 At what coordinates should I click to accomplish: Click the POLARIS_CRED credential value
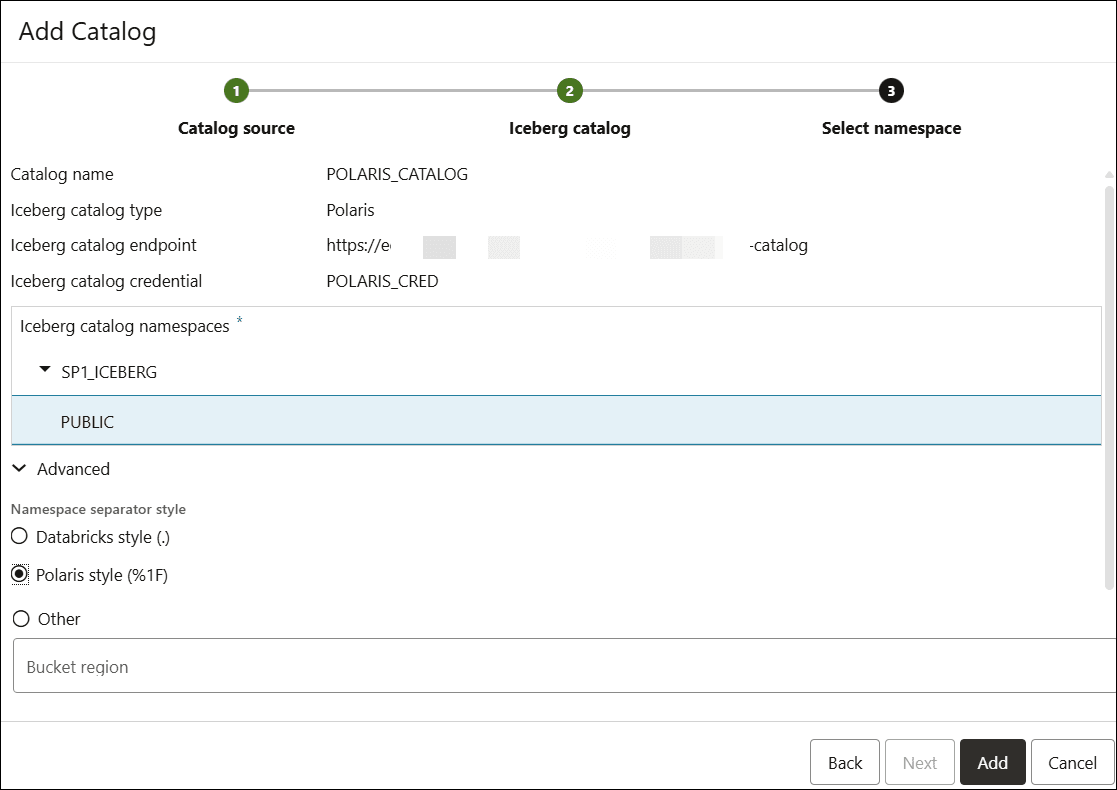click(382, 281)
